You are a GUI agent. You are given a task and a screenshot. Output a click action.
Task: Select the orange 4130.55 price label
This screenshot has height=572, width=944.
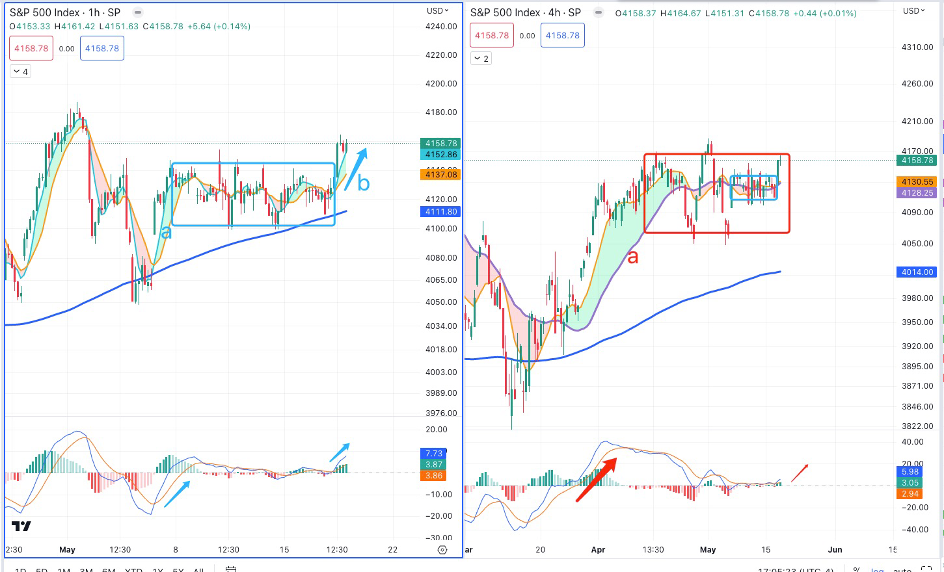coord(918,182)
